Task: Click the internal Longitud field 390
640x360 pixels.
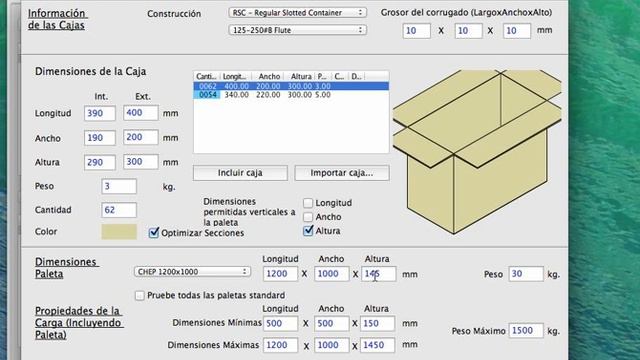Action: 100,113
